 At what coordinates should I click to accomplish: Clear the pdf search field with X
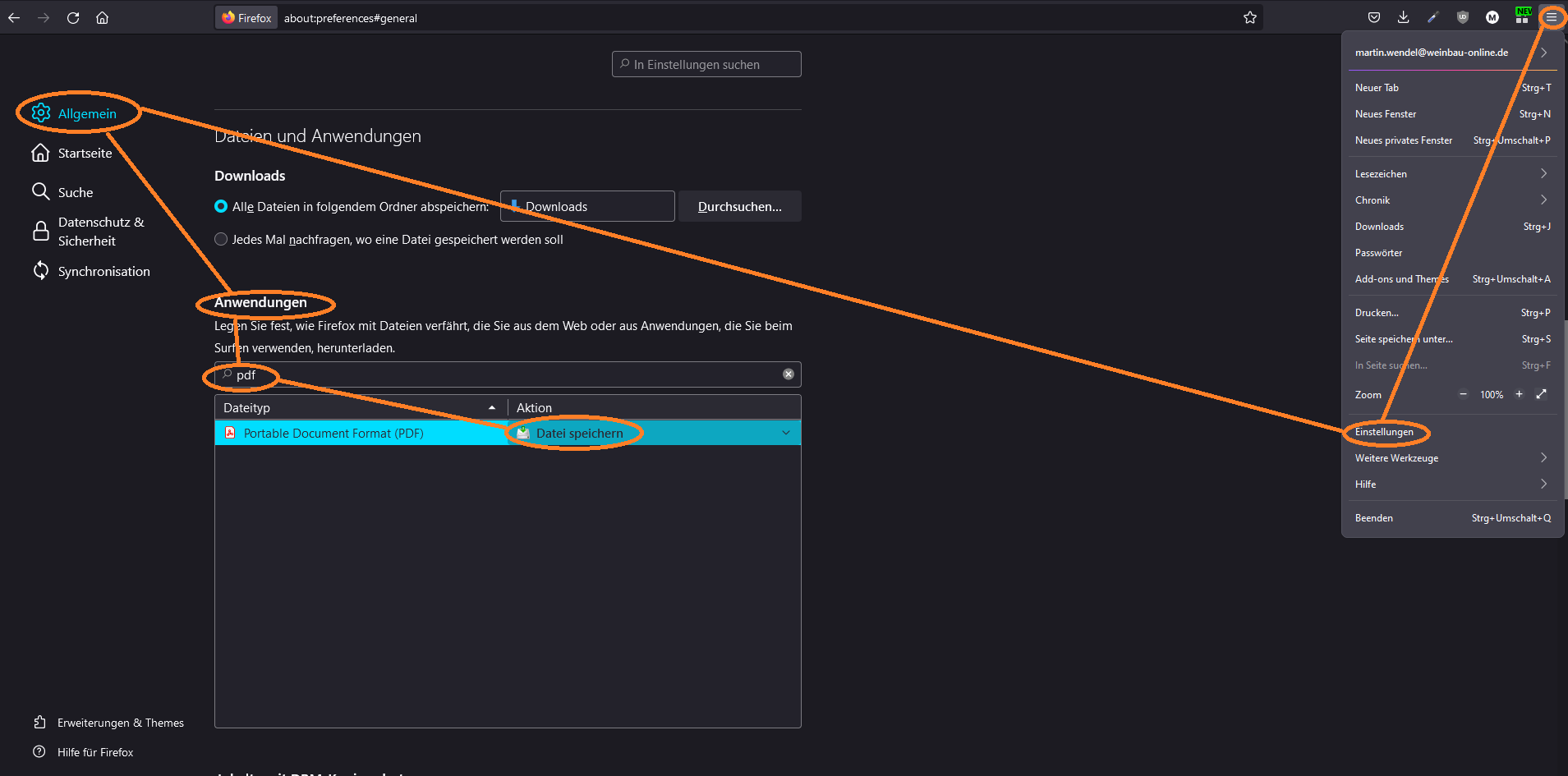788,374
